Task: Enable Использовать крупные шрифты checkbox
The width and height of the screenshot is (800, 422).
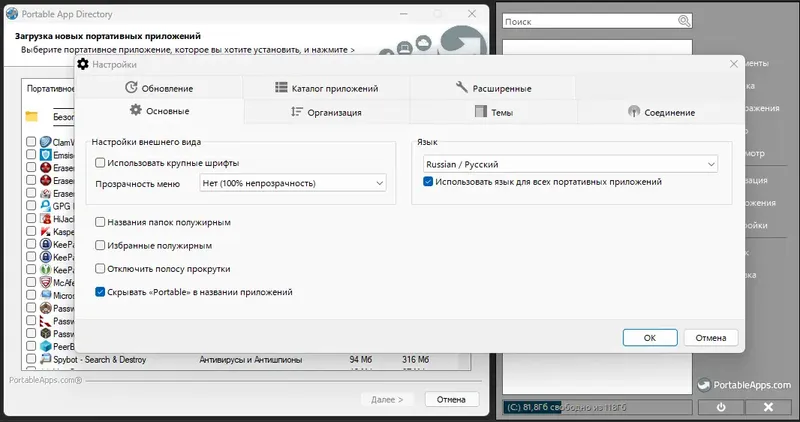Action: pyautogui.click(x=100, y=163)
